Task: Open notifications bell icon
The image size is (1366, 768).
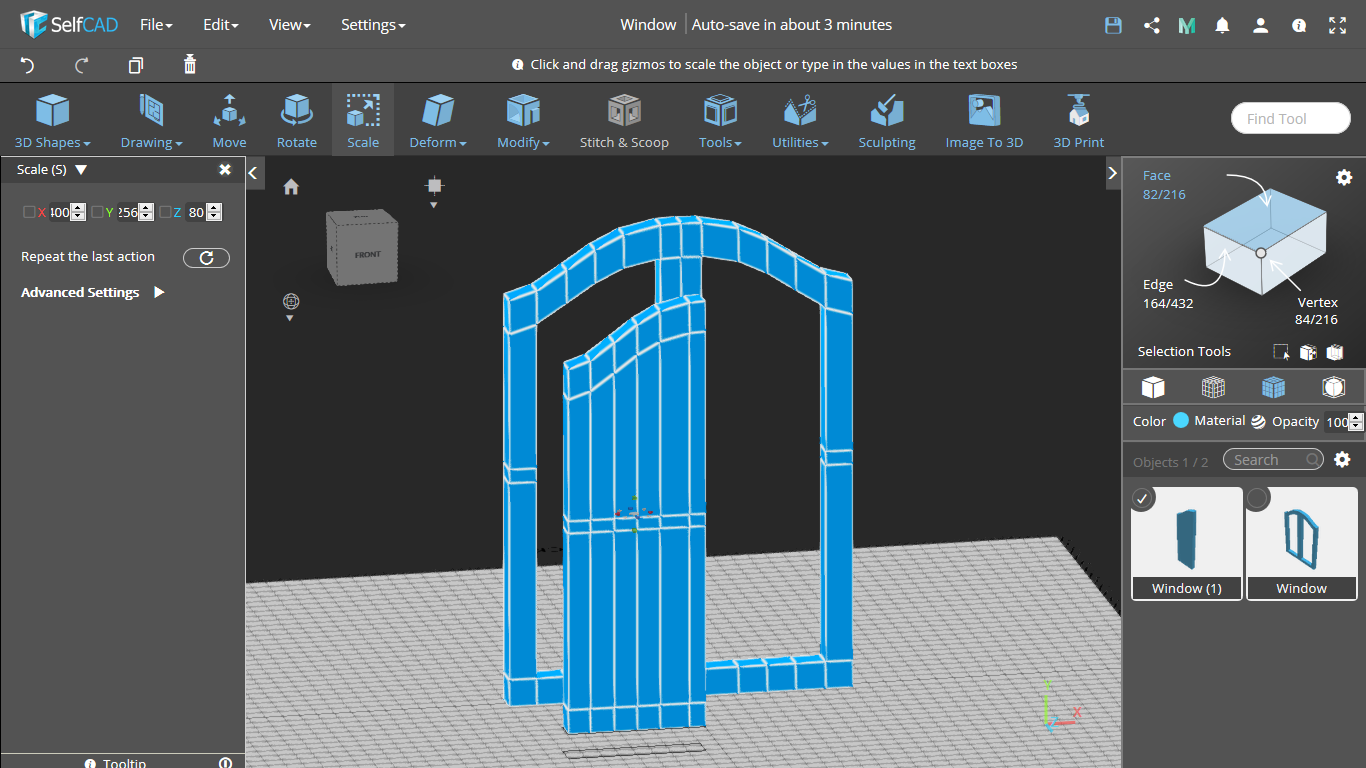Action: (x=1222, y=26)
